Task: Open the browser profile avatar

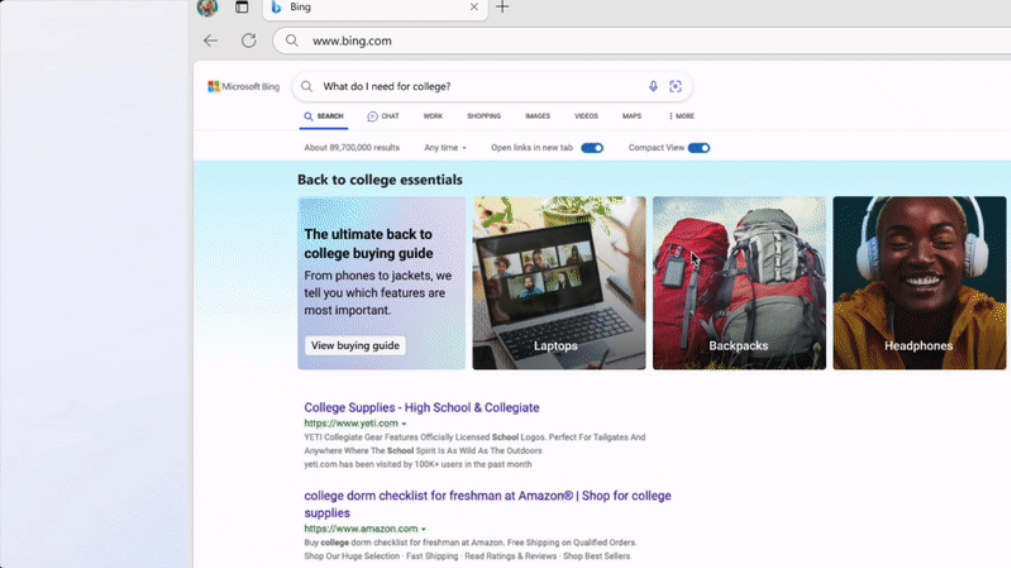Action: pos(207,7)
